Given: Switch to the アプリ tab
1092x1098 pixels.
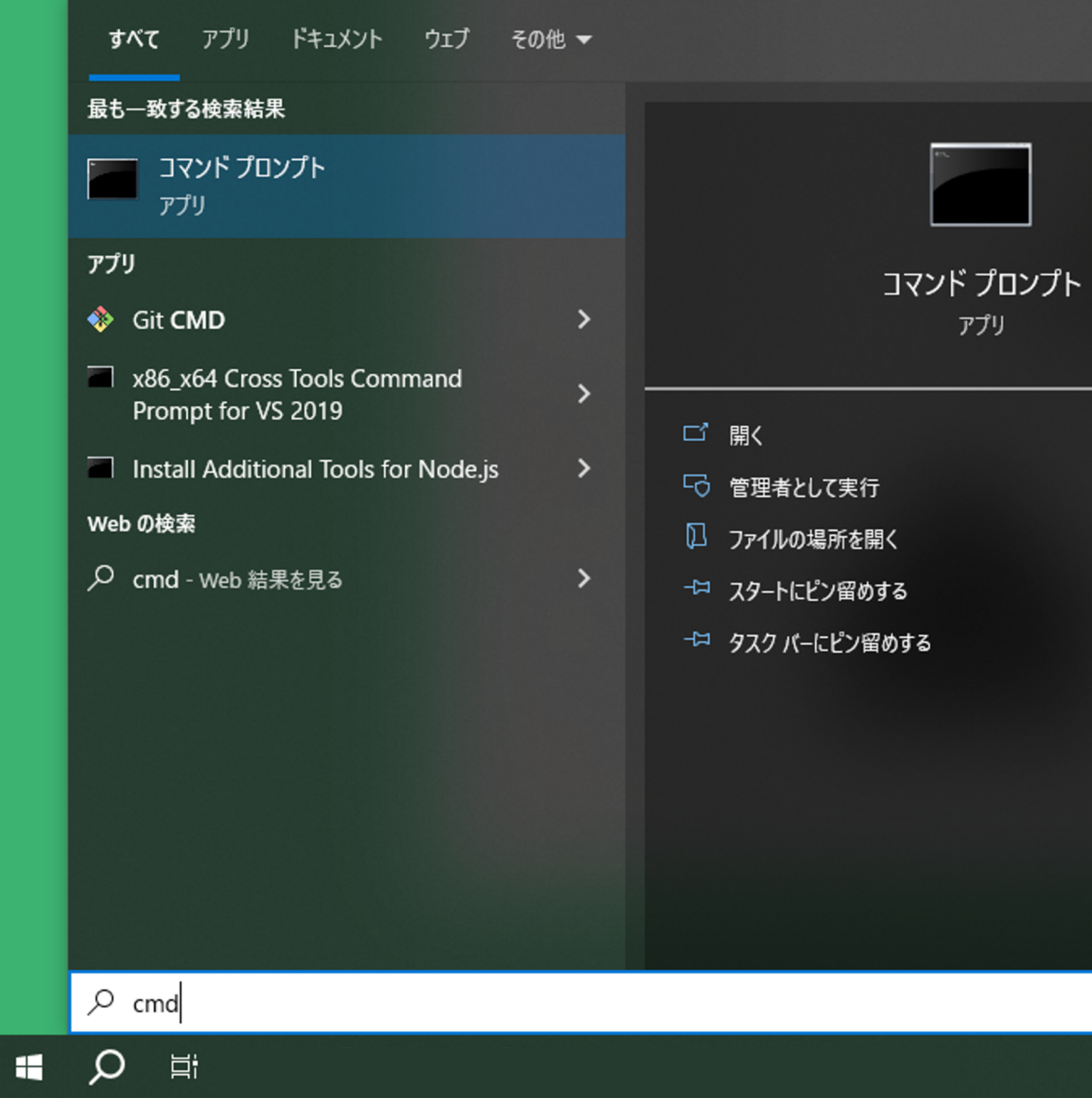Looking at the screenshot, I should click(225, 39).
